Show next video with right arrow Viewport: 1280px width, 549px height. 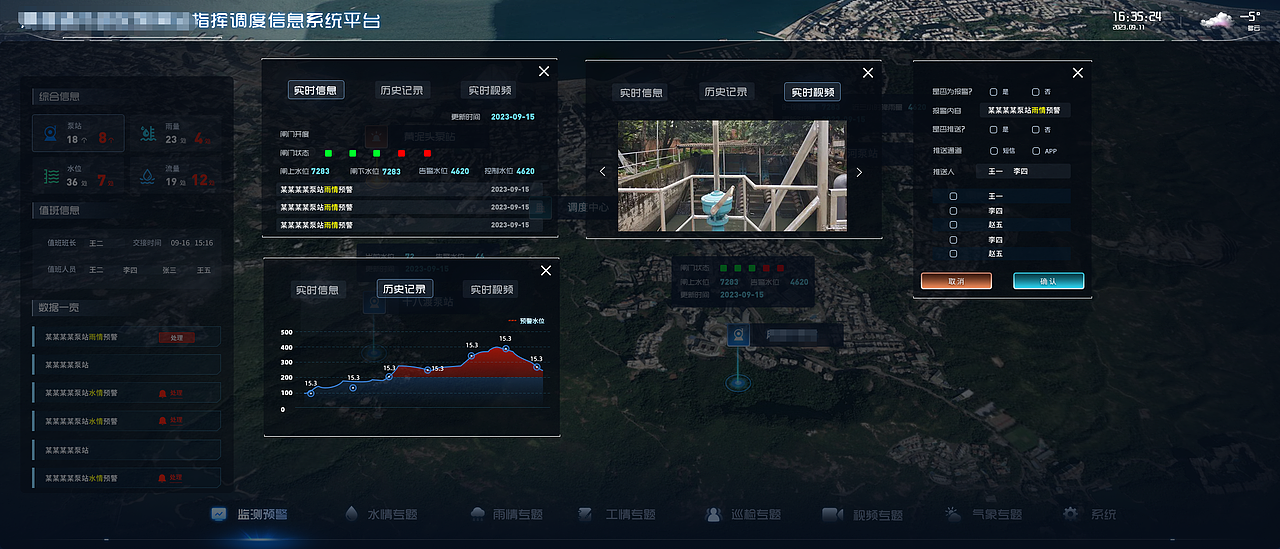tap(859, 172)
